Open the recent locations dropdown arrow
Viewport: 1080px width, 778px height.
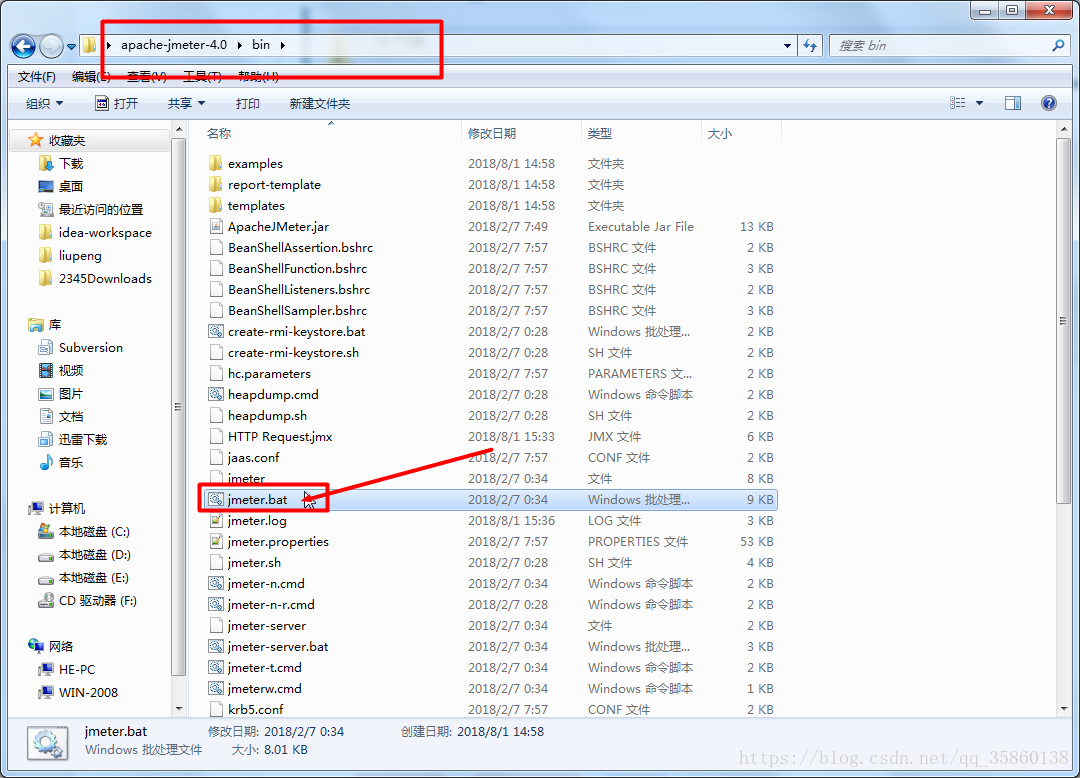tap(71, 47)
